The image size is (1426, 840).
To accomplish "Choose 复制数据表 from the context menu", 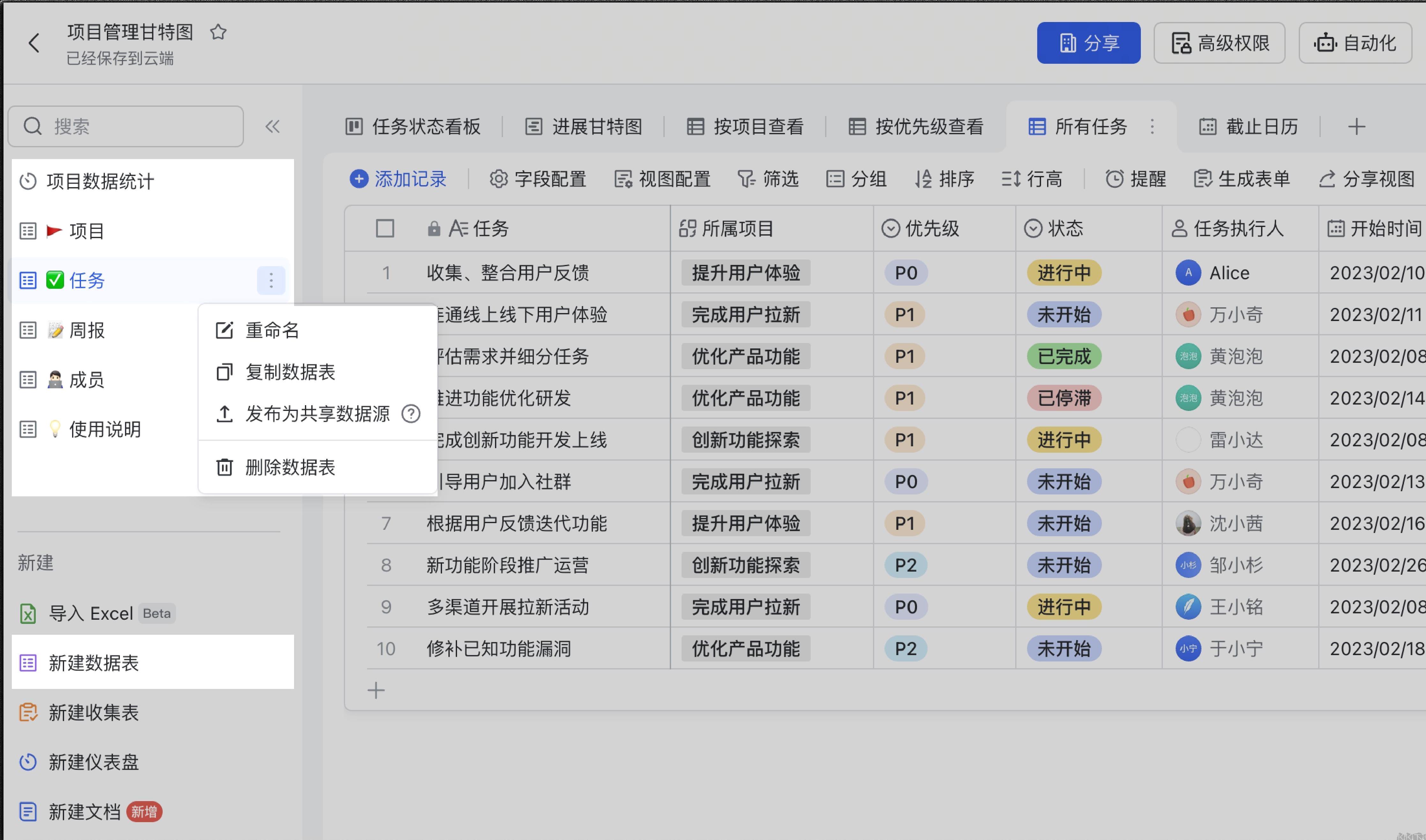I will coord(318,372).
